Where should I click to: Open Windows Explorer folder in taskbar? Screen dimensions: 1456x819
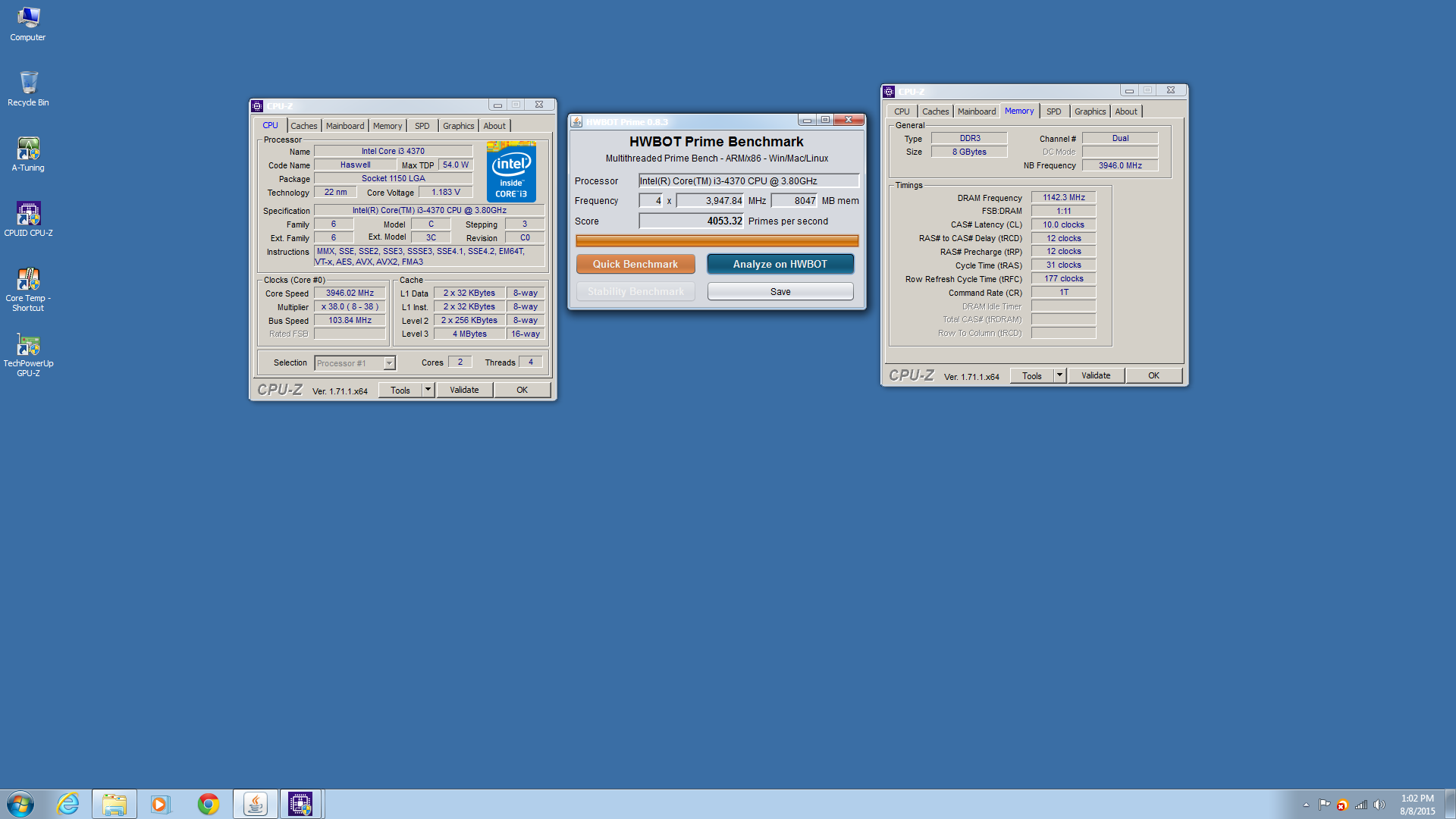click(x=115, y=804)
